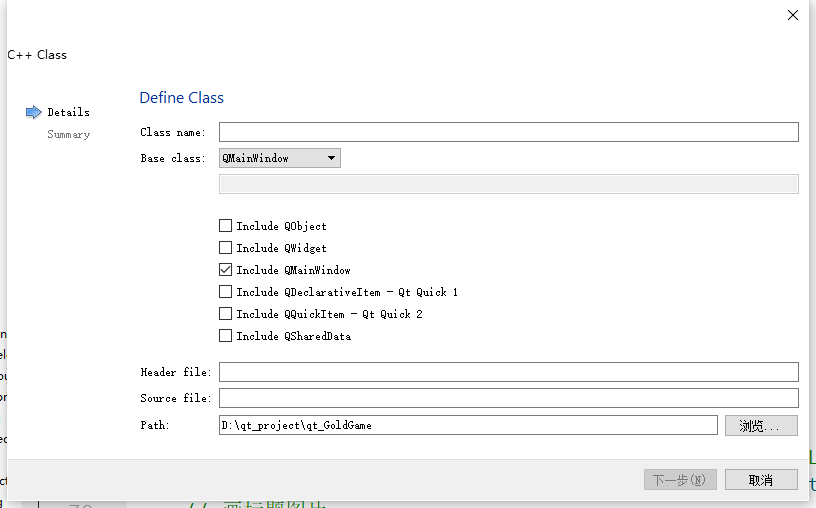Open the Base class QMainWindow dropdown
816x508 pixels.
coord(279,158)
